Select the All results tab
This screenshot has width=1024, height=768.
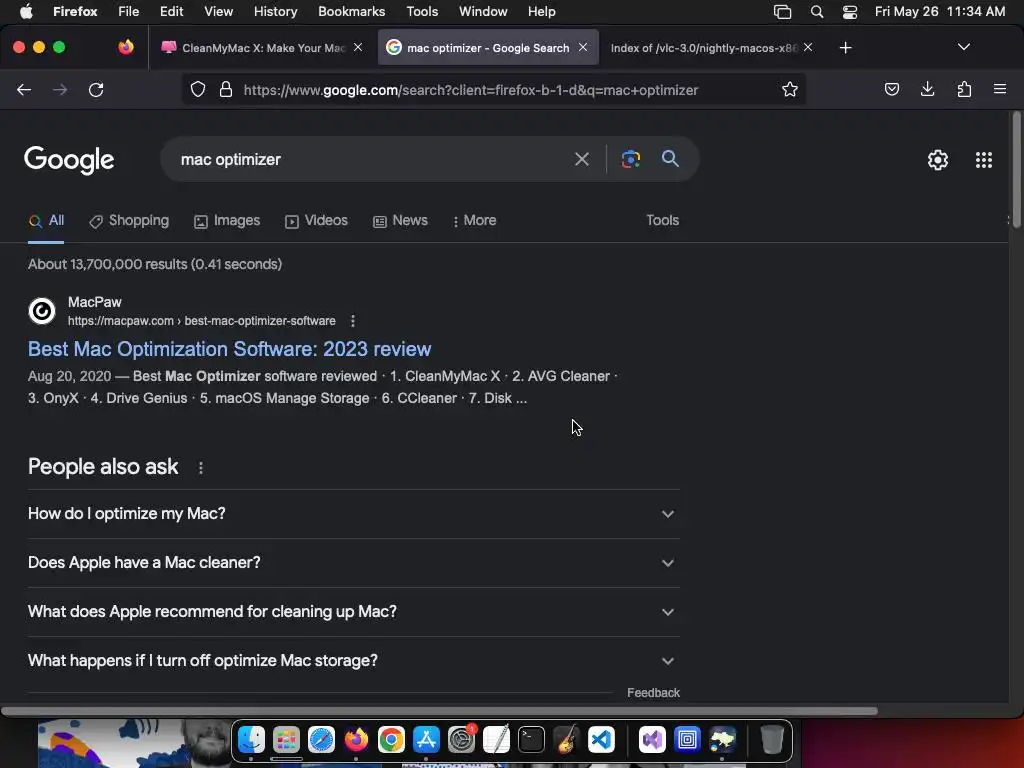pyautogui.click(x=46, y=221)
